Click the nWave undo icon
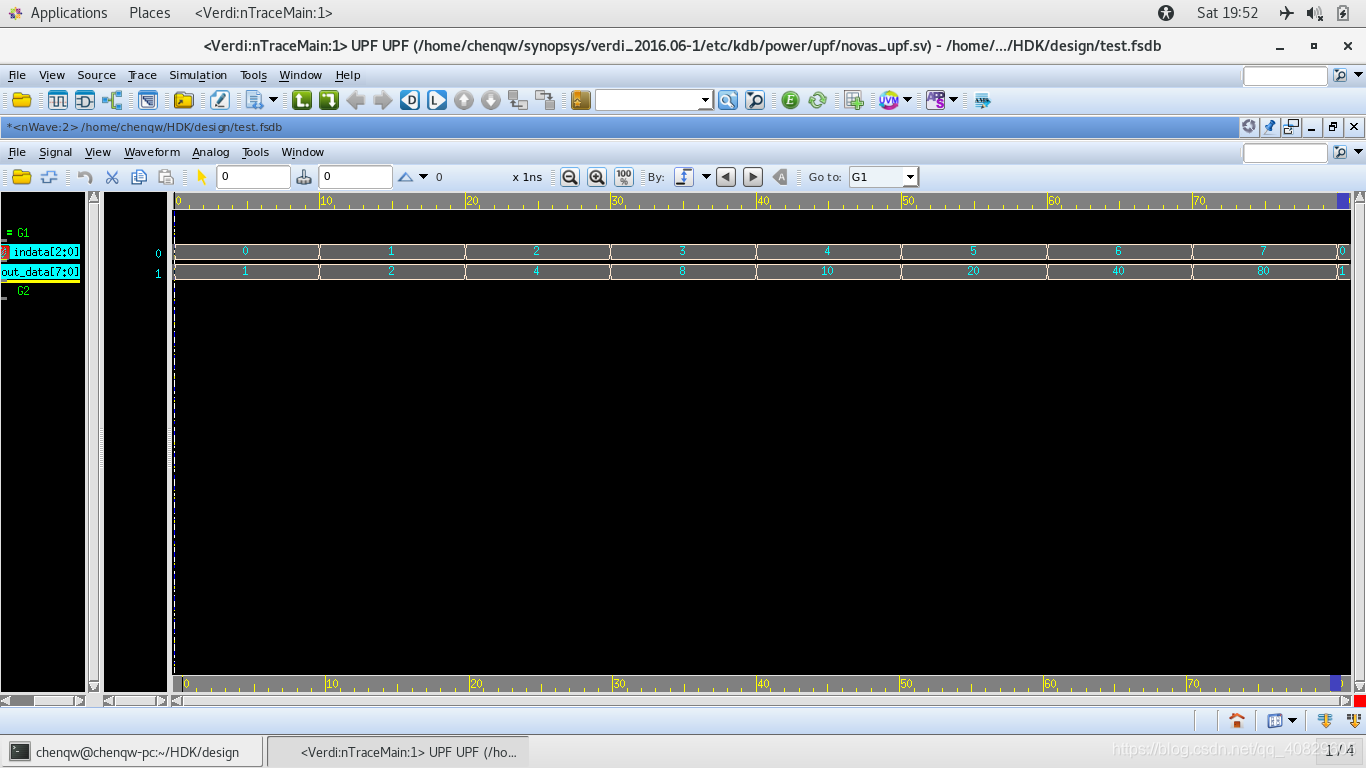 [85, 177]
